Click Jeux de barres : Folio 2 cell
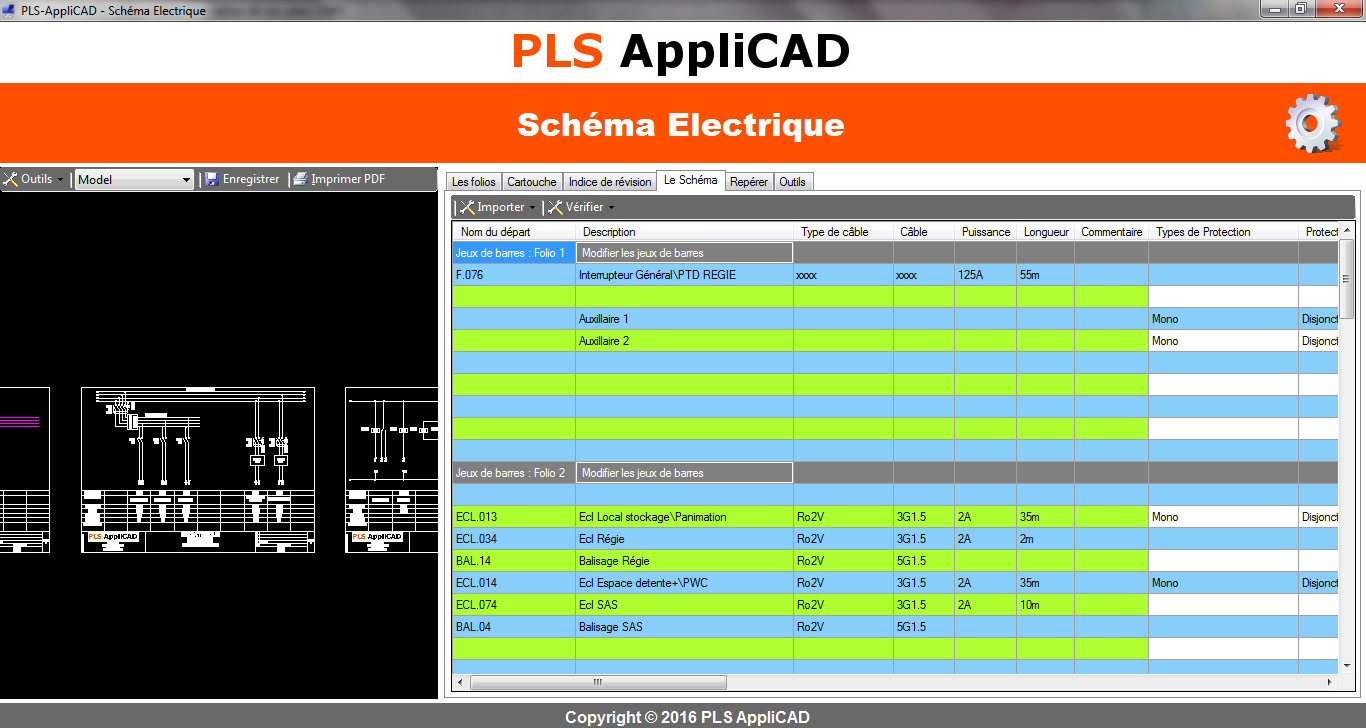The height and width of the screenshot is (728, 1366). click(514, 473)
